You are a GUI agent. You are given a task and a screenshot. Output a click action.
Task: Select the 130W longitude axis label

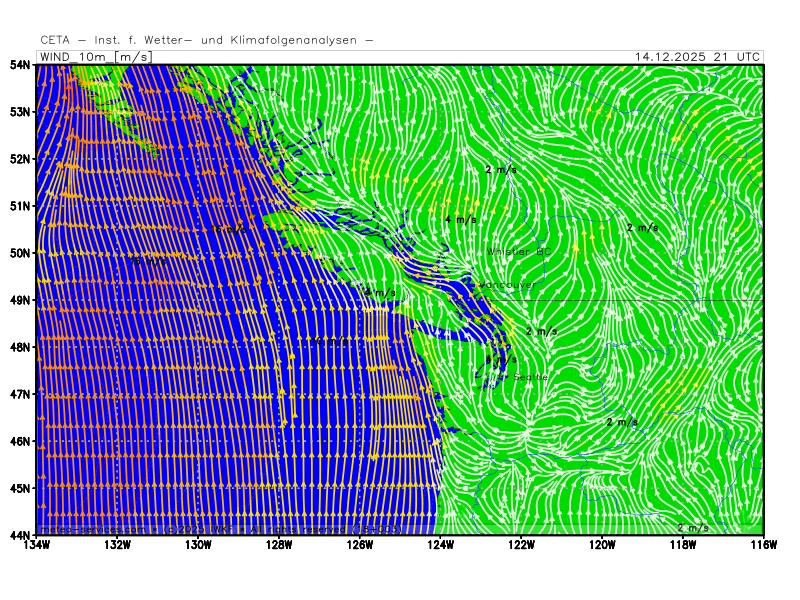coord(198,546)
